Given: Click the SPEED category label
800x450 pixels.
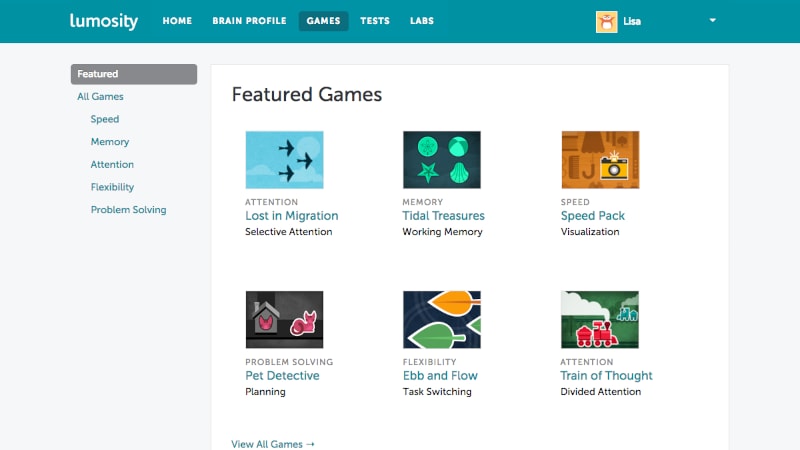Looking at the screenshot, I should [575, 202].
